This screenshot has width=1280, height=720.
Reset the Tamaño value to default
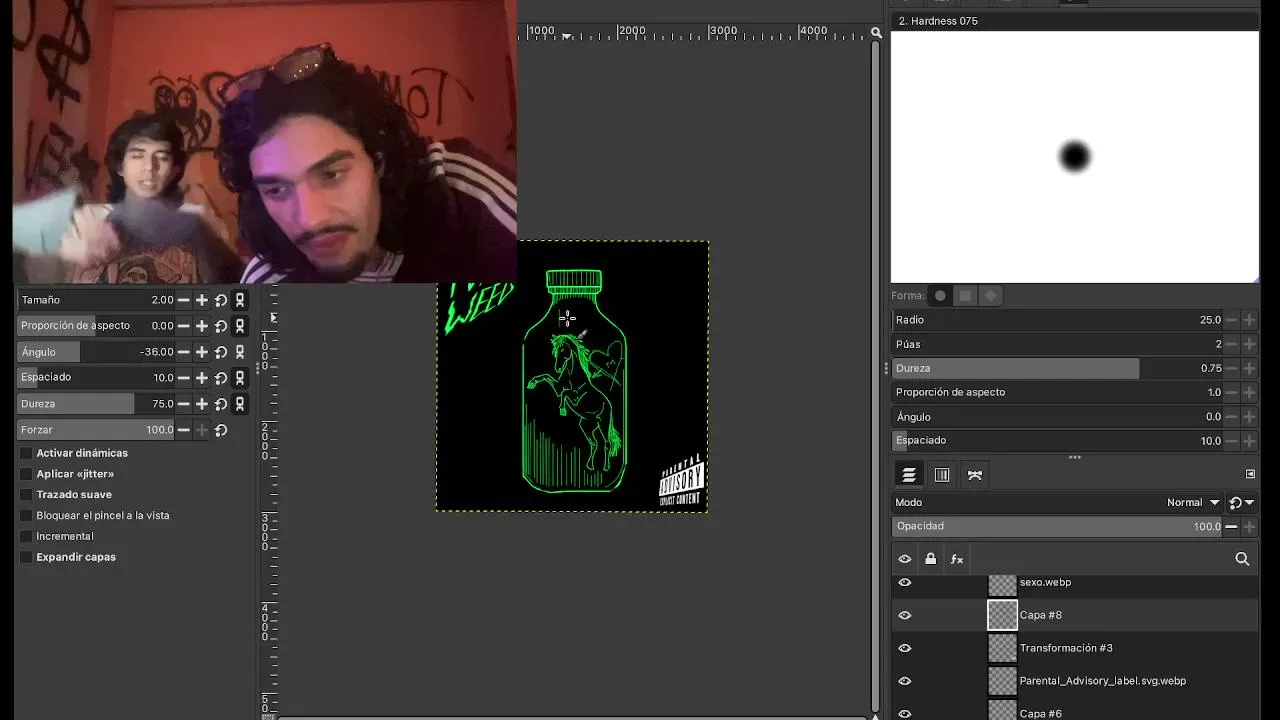pyautogui.click(x=221, y=300)
